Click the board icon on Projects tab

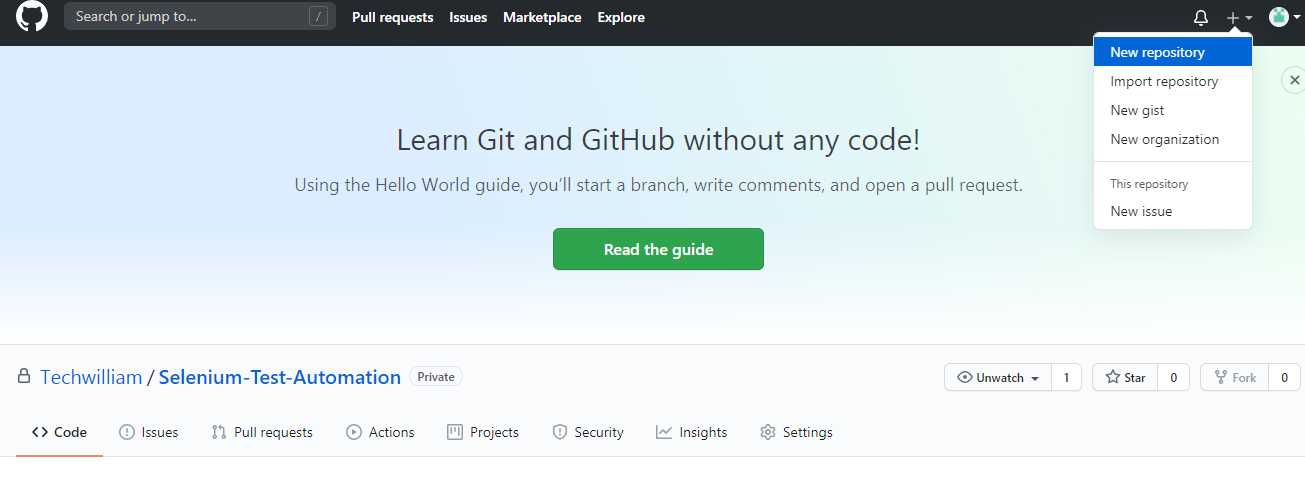coord(455,432)
